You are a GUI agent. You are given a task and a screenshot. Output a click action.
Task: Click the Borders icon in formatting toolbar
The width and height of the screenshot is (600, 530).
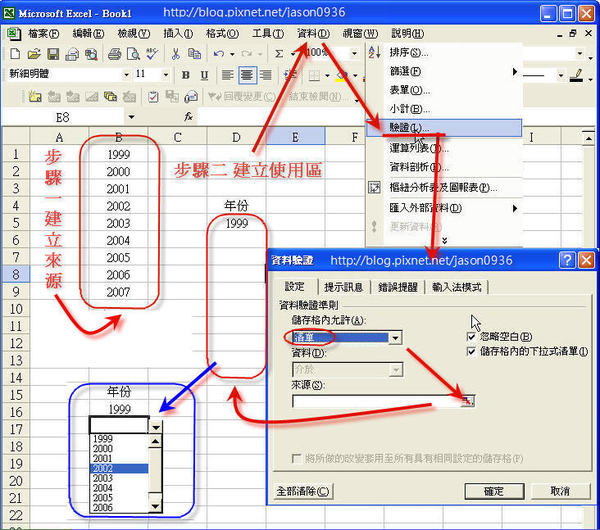point(314,75)
